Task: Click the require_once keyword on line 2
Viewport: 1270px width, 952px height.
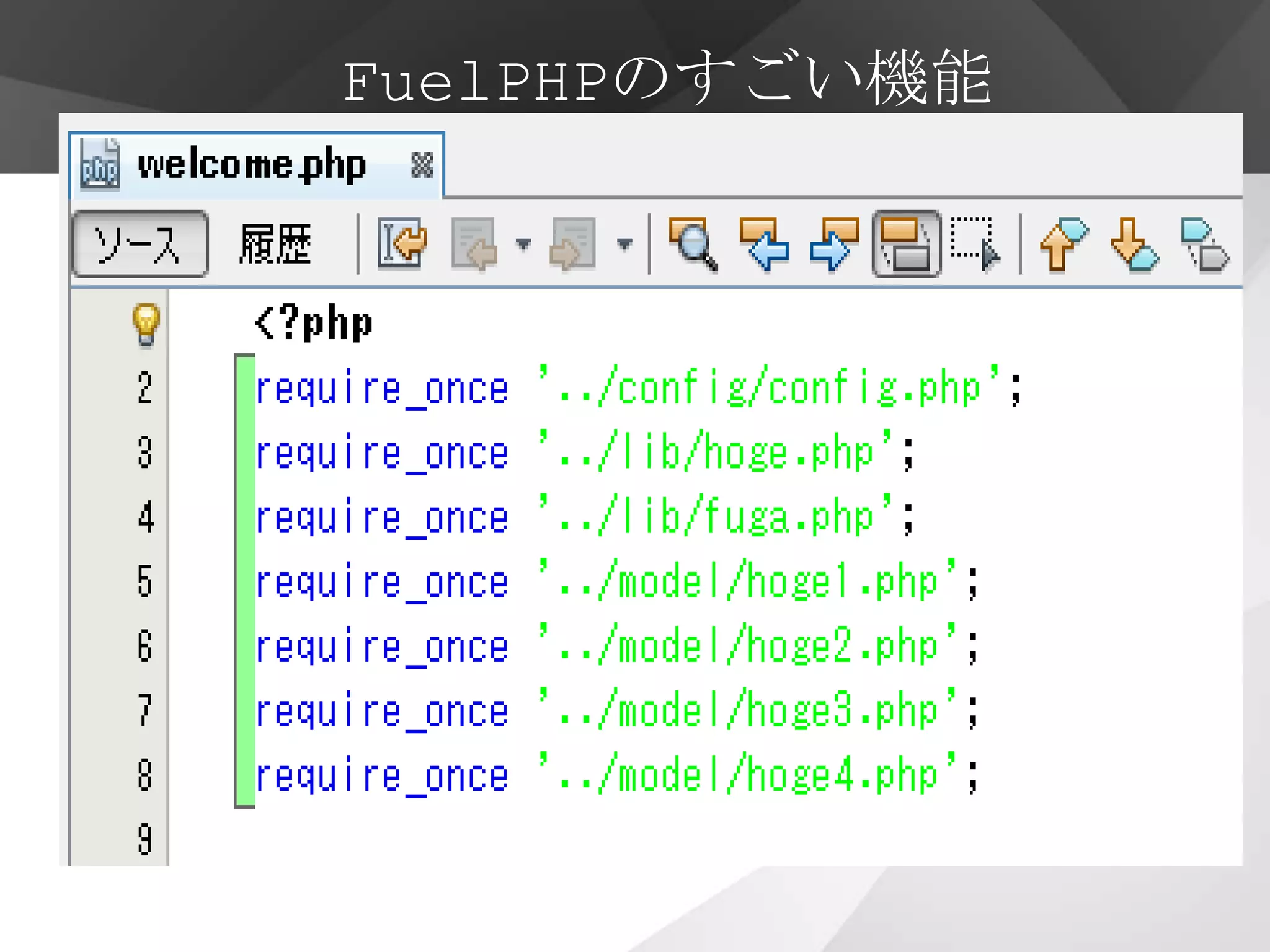Action: pyautogui.click(x=382, y=389)
